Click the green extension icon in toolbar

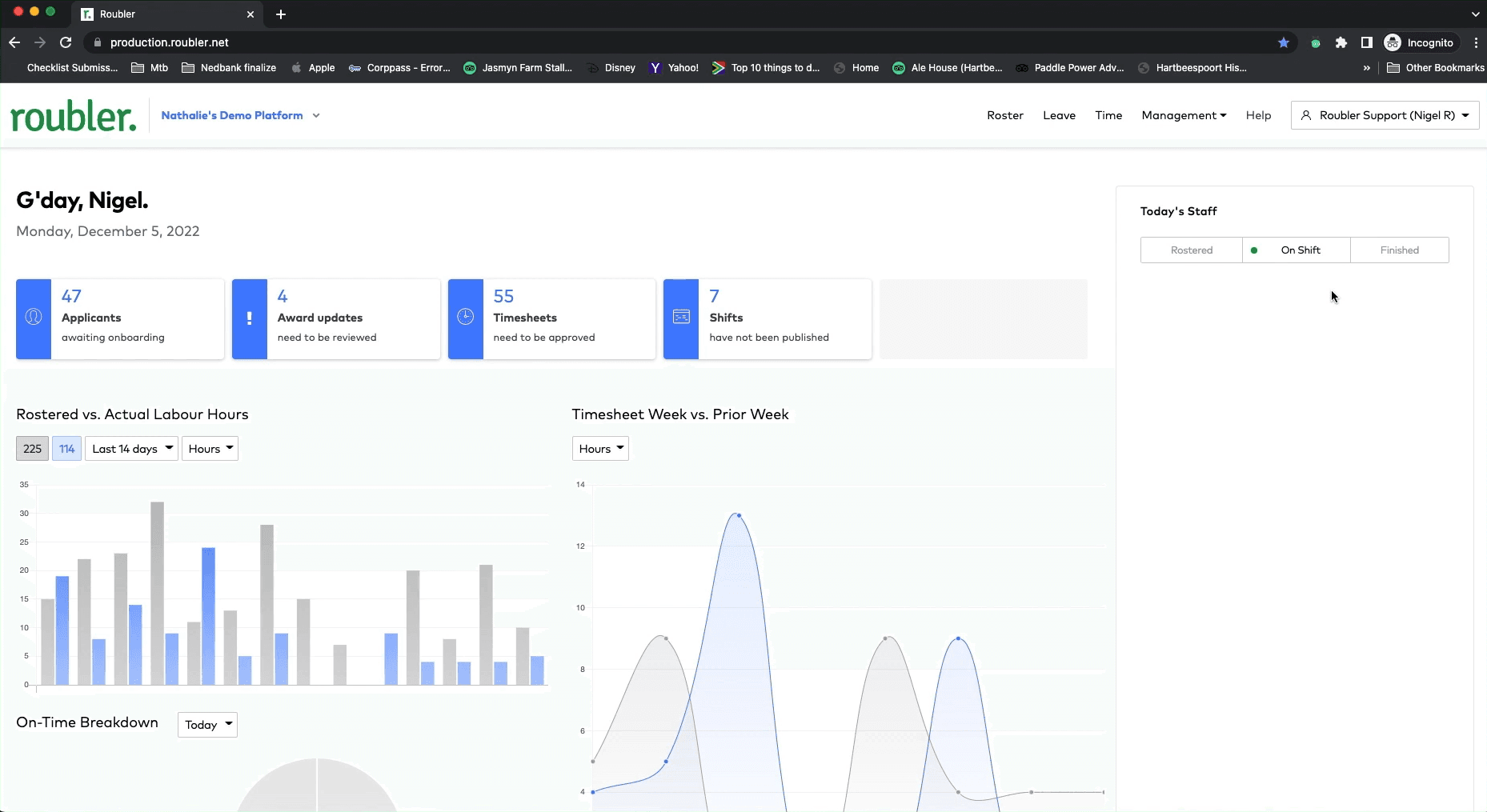[1316, 43]
